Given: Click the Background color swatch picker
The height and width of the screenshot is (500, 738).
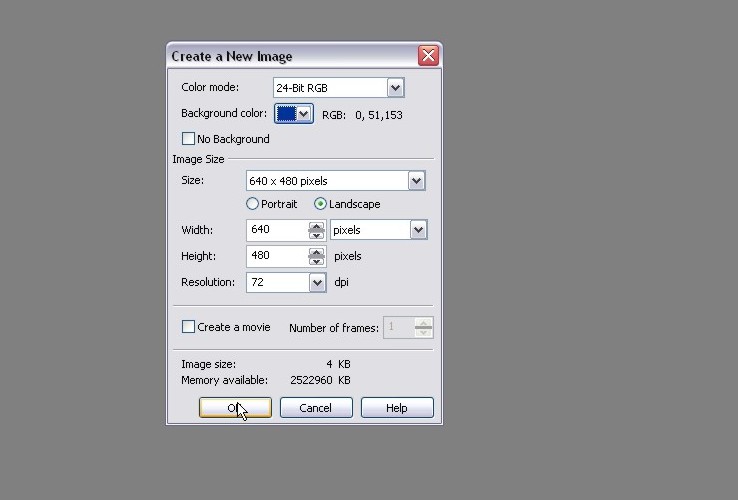Looking at the screenshot, I should pyautogui.click(x=294, y=114).
